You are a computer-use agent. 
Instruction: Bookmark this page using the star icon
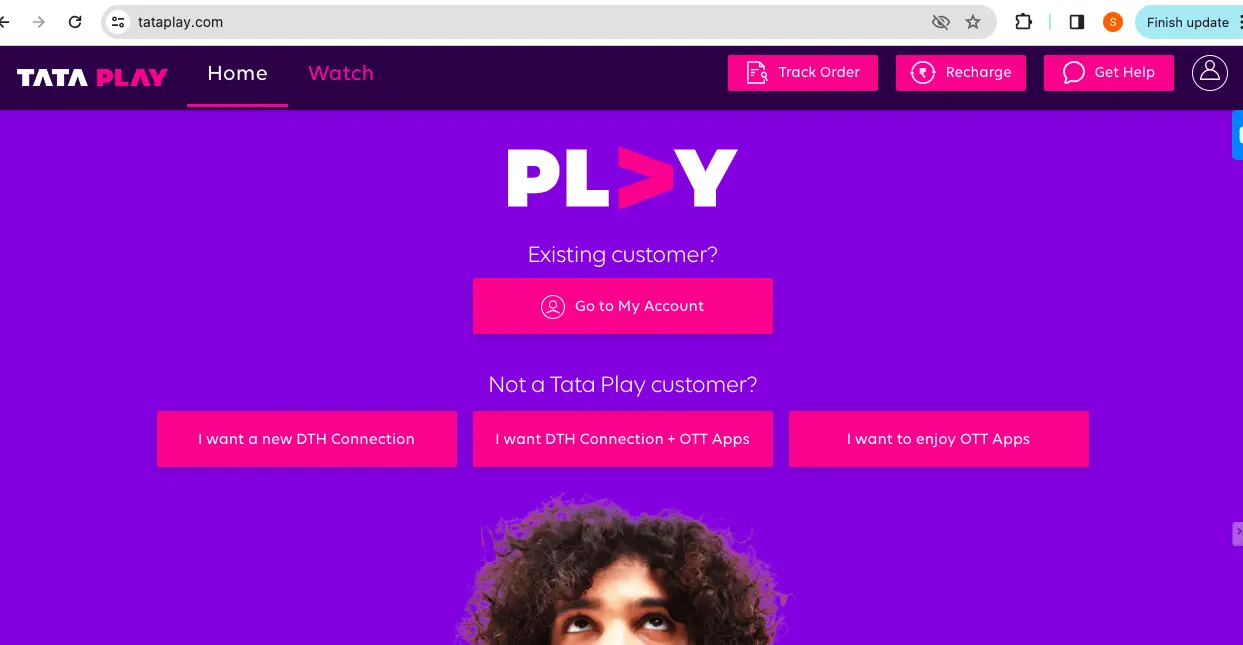point(973,22)
